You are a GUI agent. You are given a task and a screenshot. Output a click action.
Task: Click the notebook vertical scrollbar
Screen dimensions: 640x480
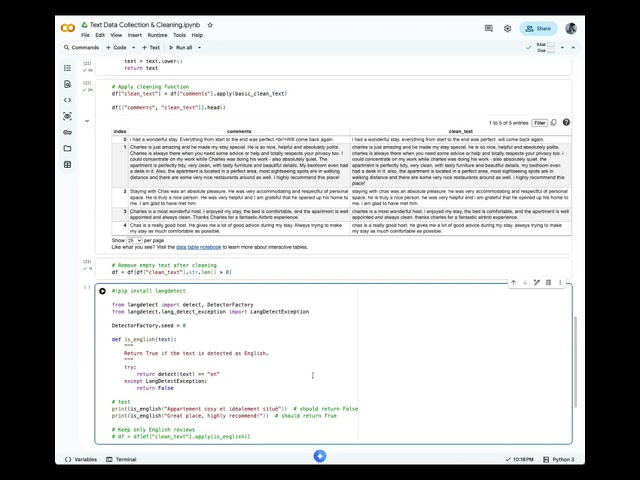tap(576, 362)
